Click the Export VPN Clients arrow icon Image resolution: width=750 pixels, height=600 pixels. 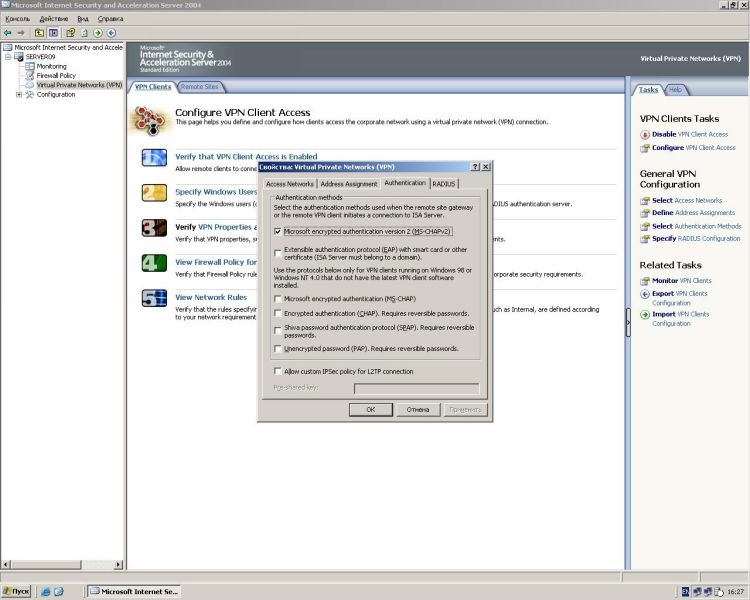click(x=645, y=294)
